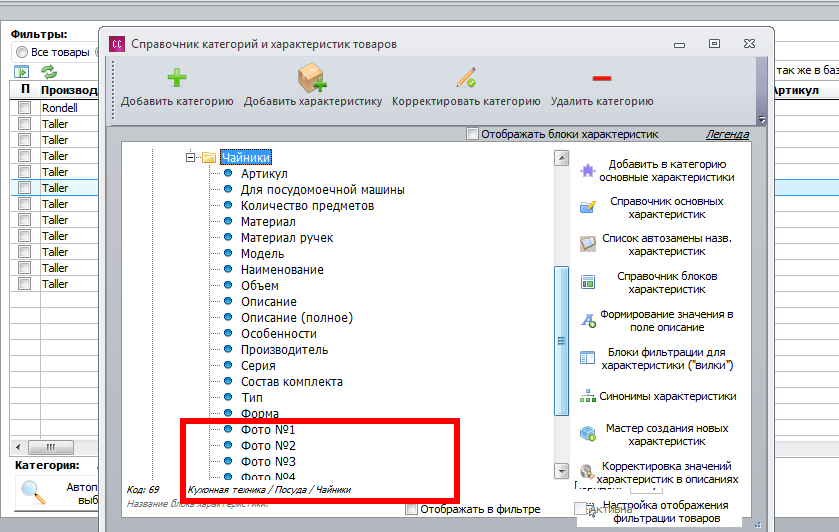
Task: Select the Объем characteristic
Action: (x=260, y=286)
